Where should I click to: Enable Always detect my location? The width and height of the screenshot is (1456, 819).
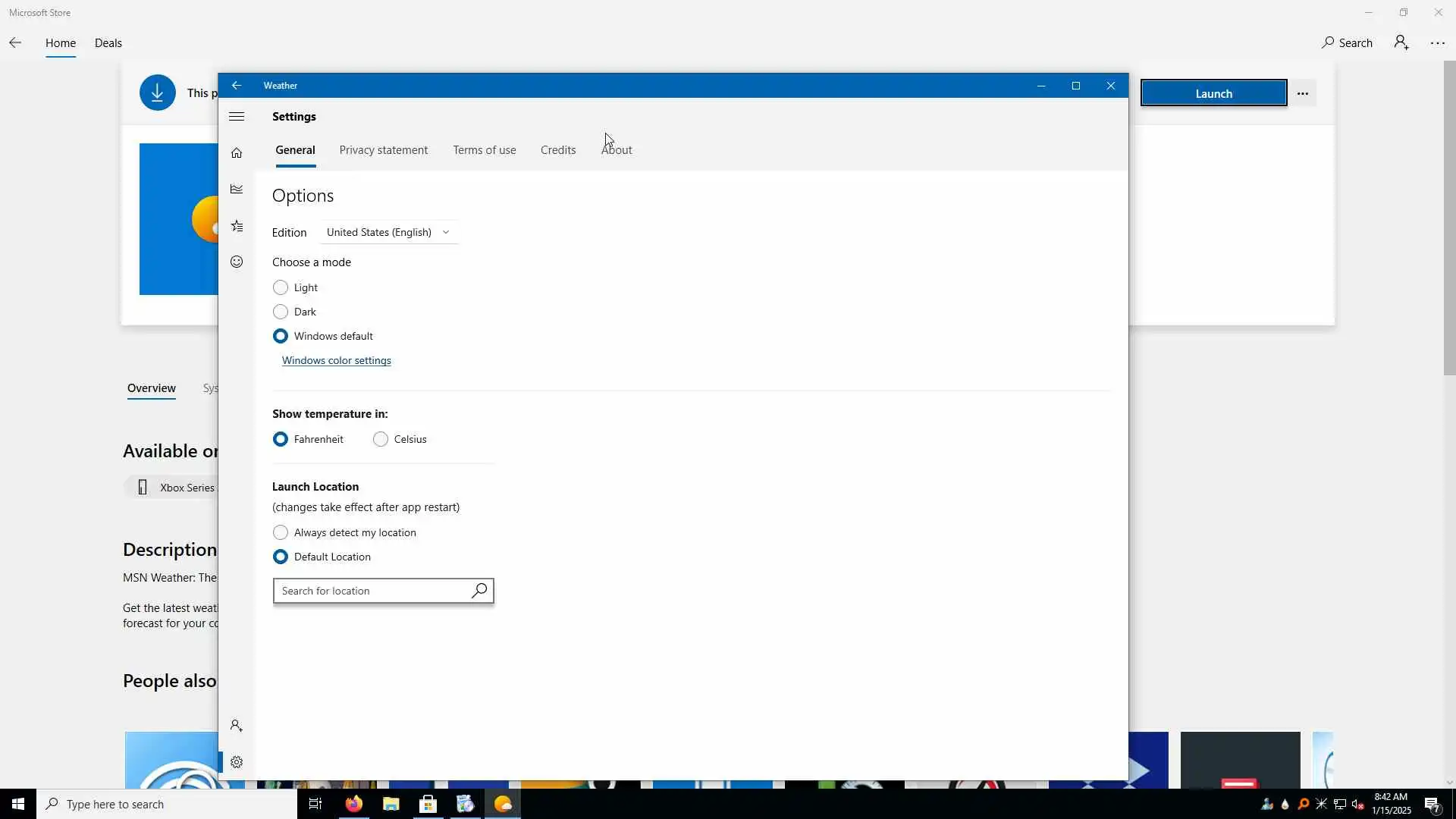pyautogui.click(x=281, y=532)
